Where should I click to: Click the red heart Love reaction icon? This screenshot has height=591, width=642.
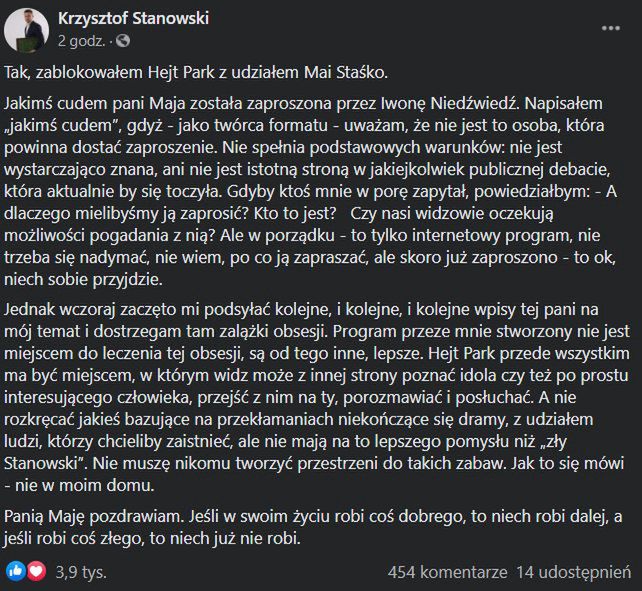point(36,571)
